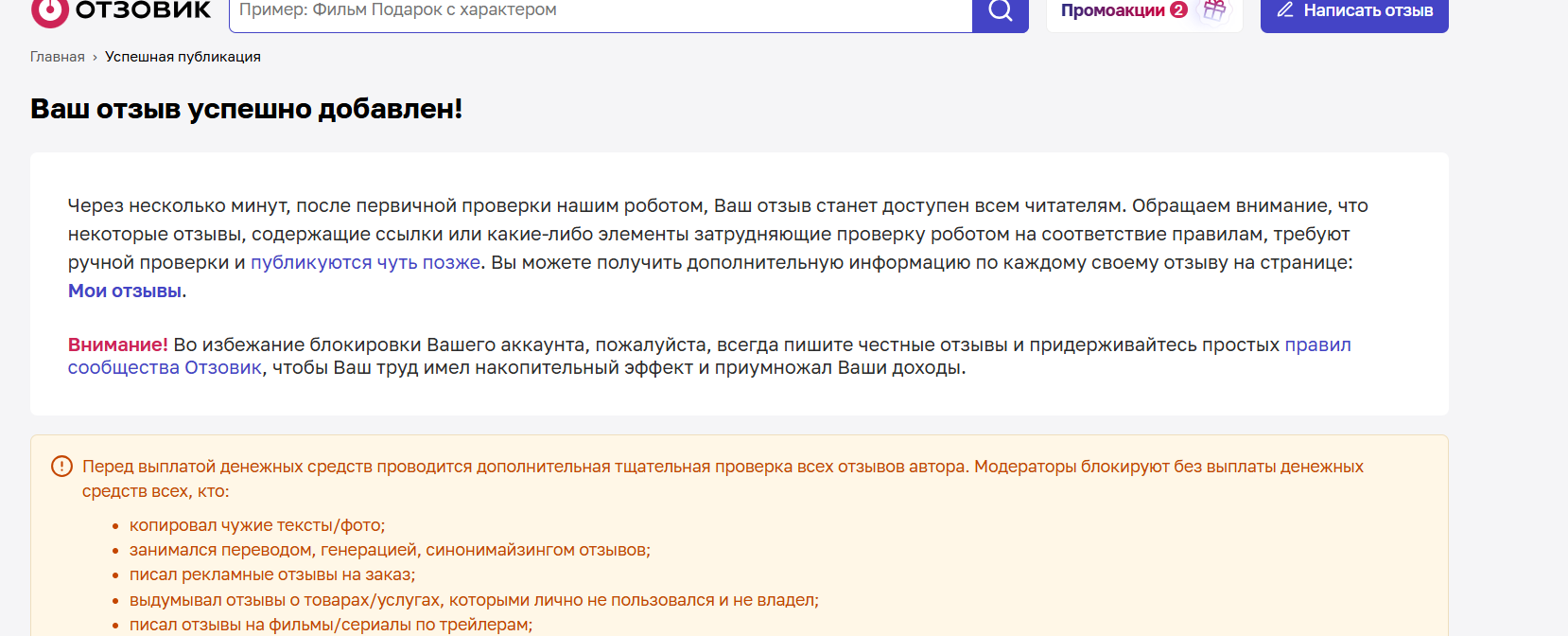Click bullet about переводом, генерацией, синонимайзингом

coord(390,550)
